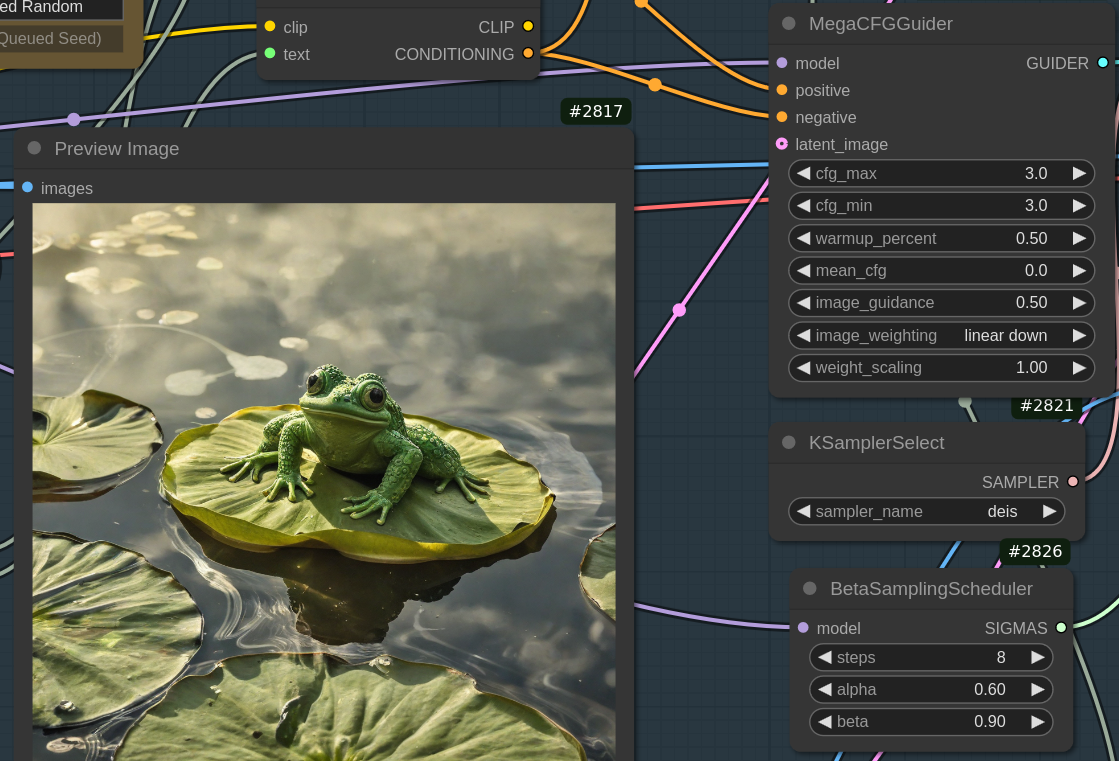
Task: Click the CLIP output port dot
Action: (x=528, y=26)
